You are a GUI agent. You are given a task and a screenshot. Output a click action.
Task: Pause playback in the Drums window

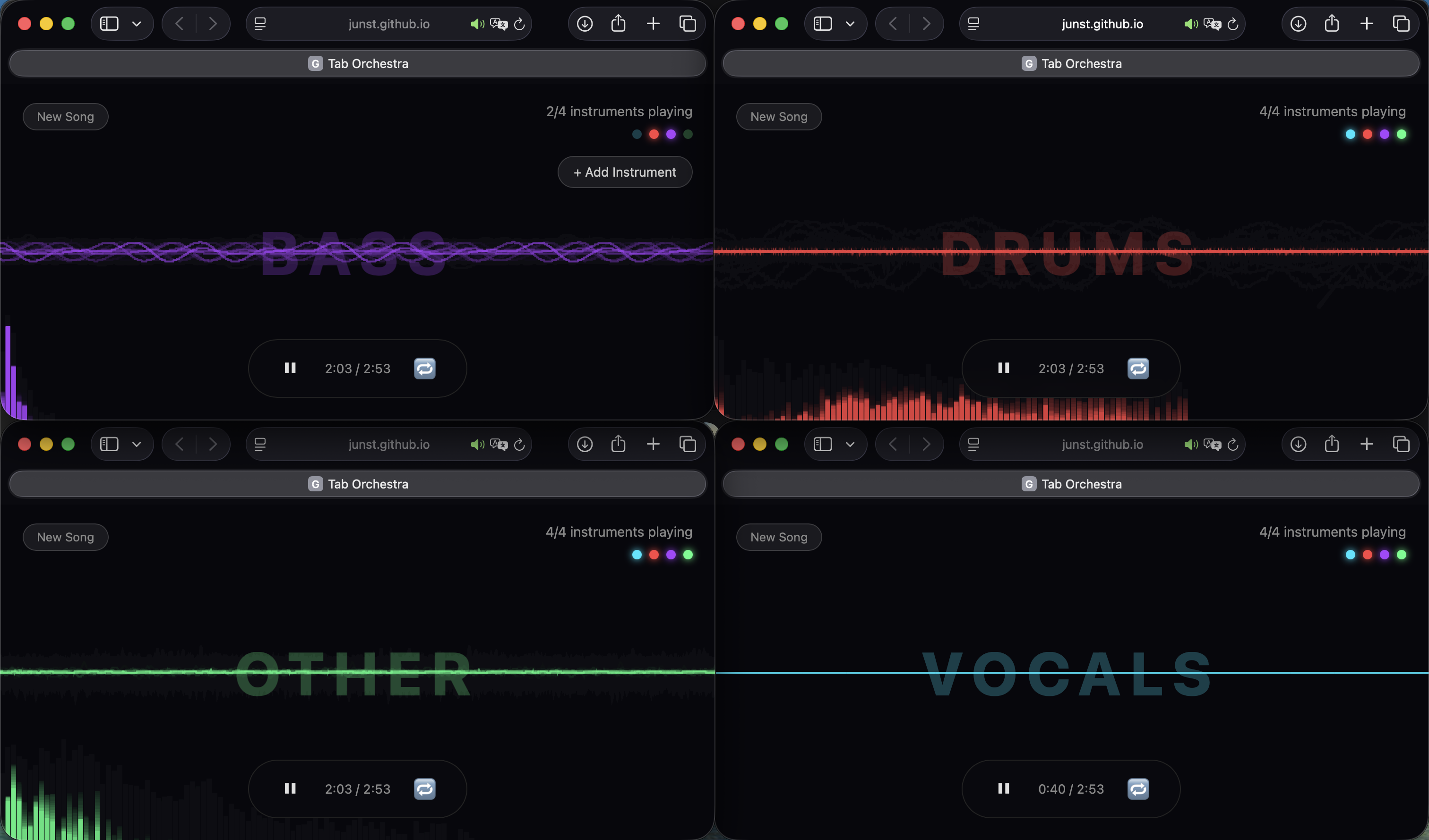tap(1003, 369)
